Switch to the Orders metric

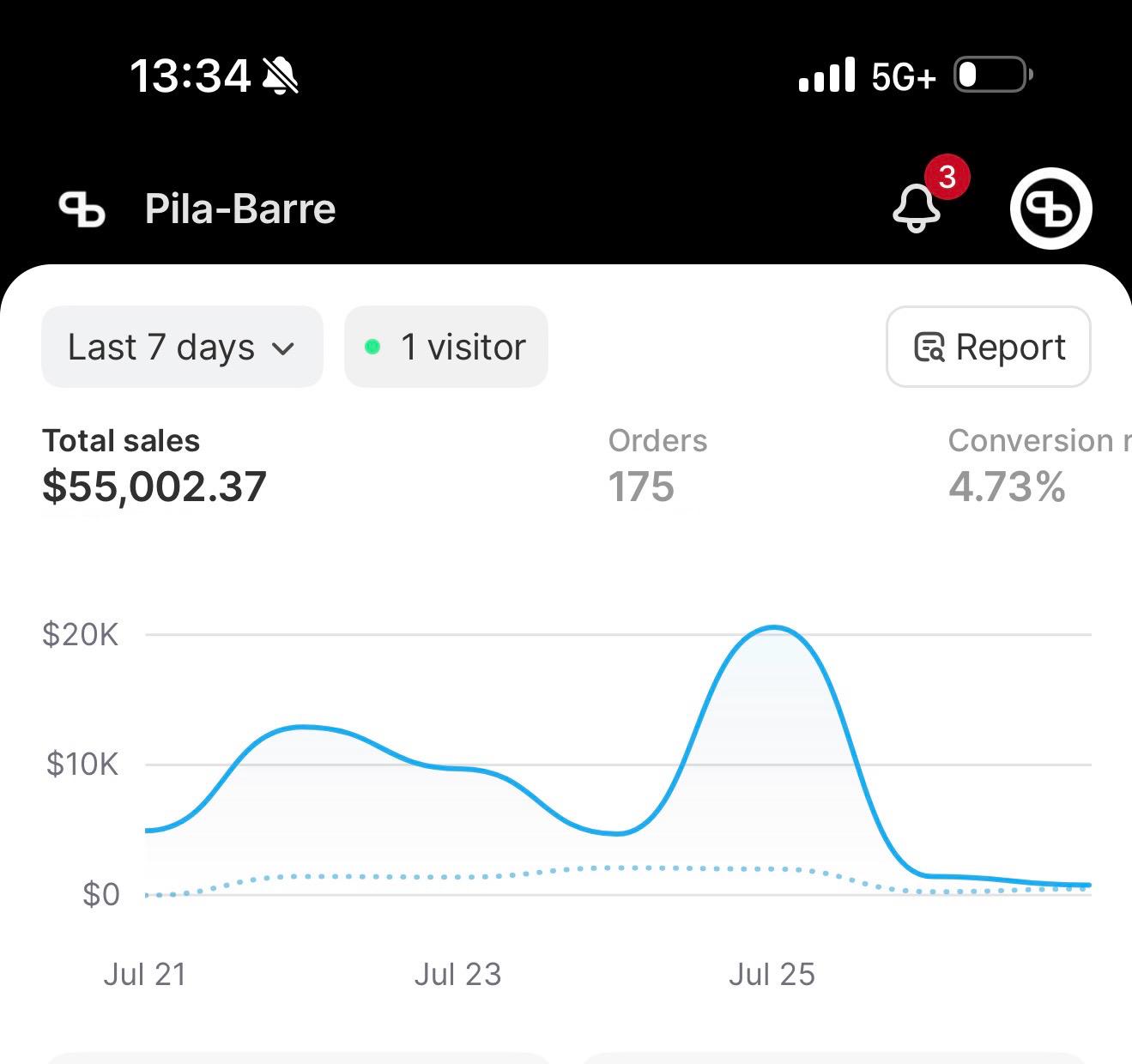tap(657, 466)
